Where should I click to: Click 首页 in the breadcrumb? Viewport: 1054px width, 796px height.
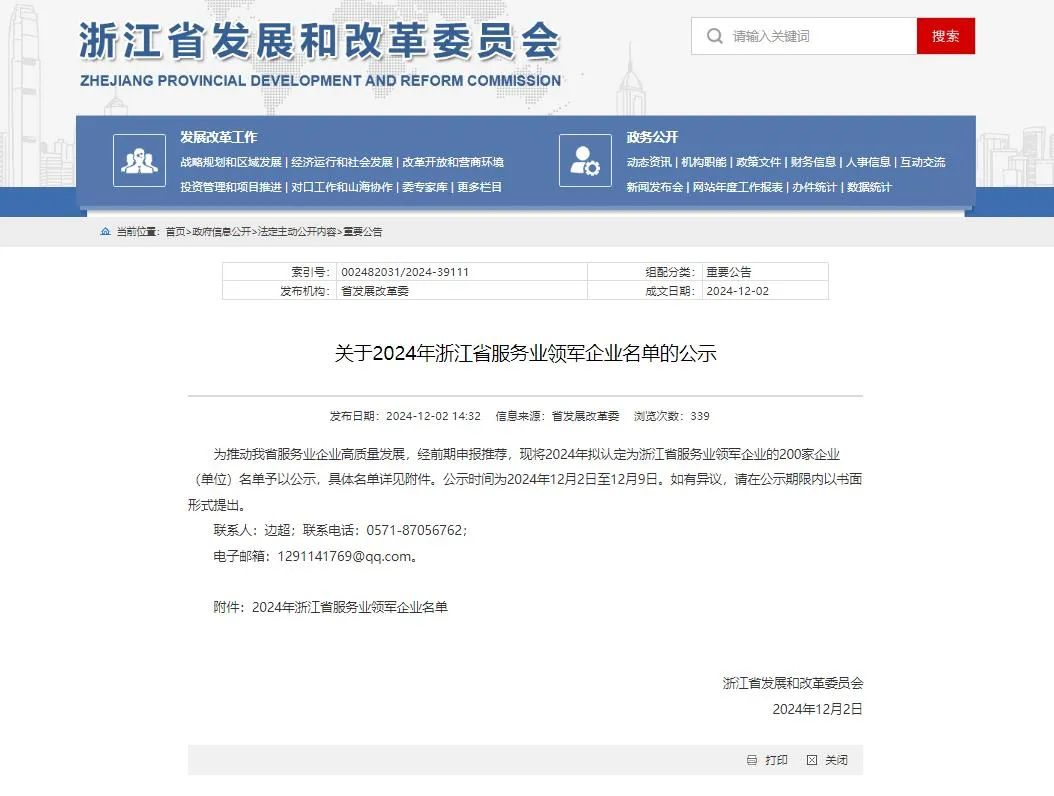[x=175, y=232]
